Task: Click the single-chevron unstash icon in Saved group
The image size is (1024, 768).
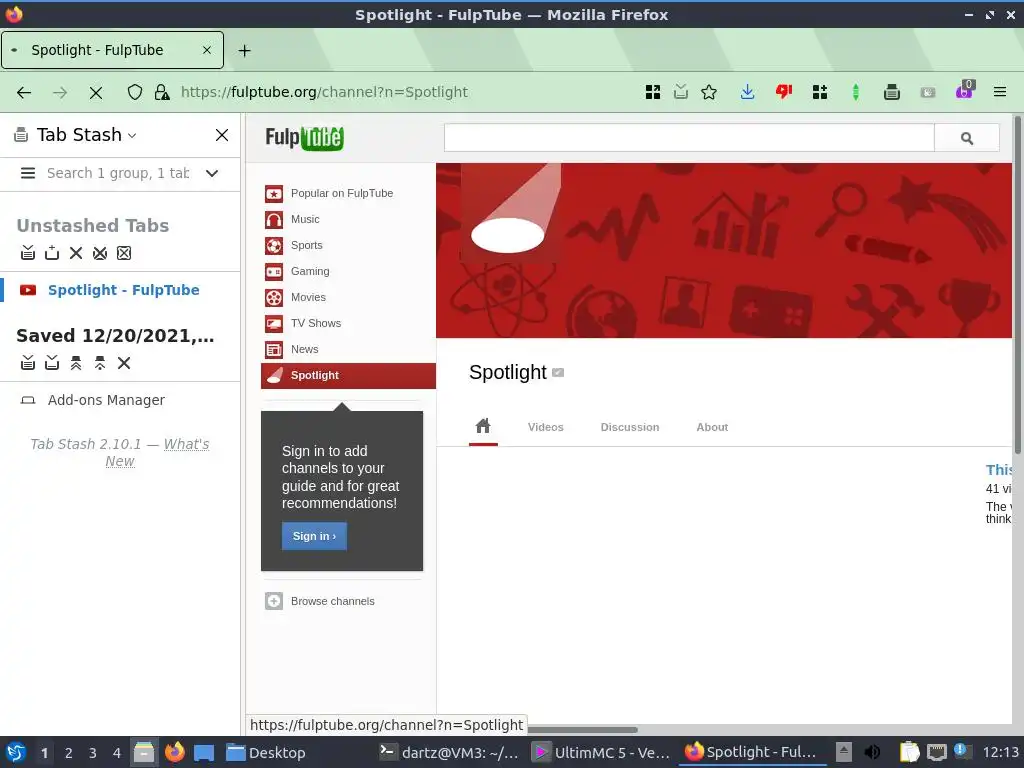Action: [x=100, y=362]
